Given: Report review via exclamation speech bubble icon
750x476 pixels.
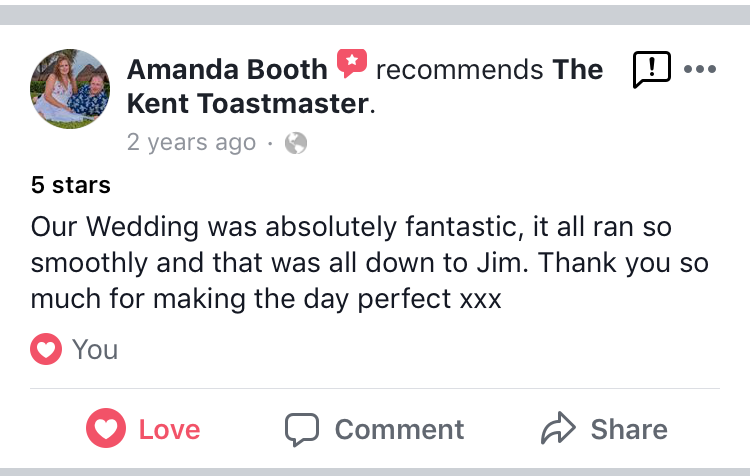Looking at the screenshot, I should click(x=651, y=69).
